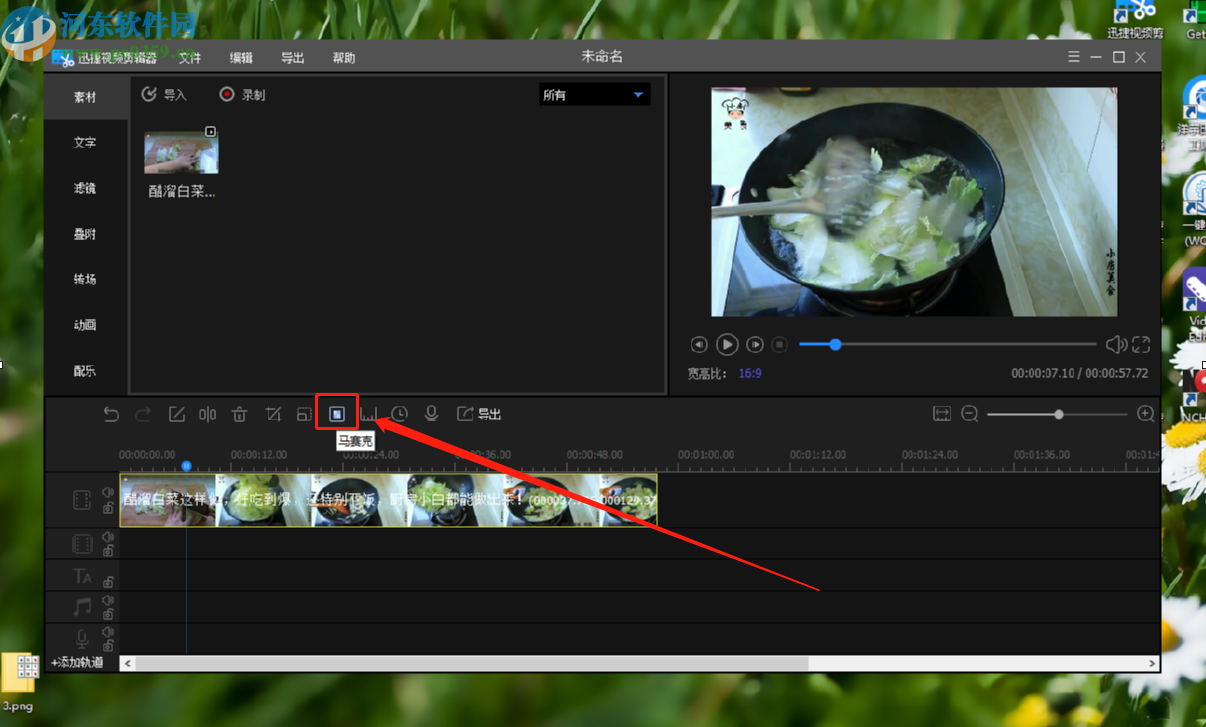Mute the music track
The height and width of the screenshot is (727, 1206).
coord(108,601)
